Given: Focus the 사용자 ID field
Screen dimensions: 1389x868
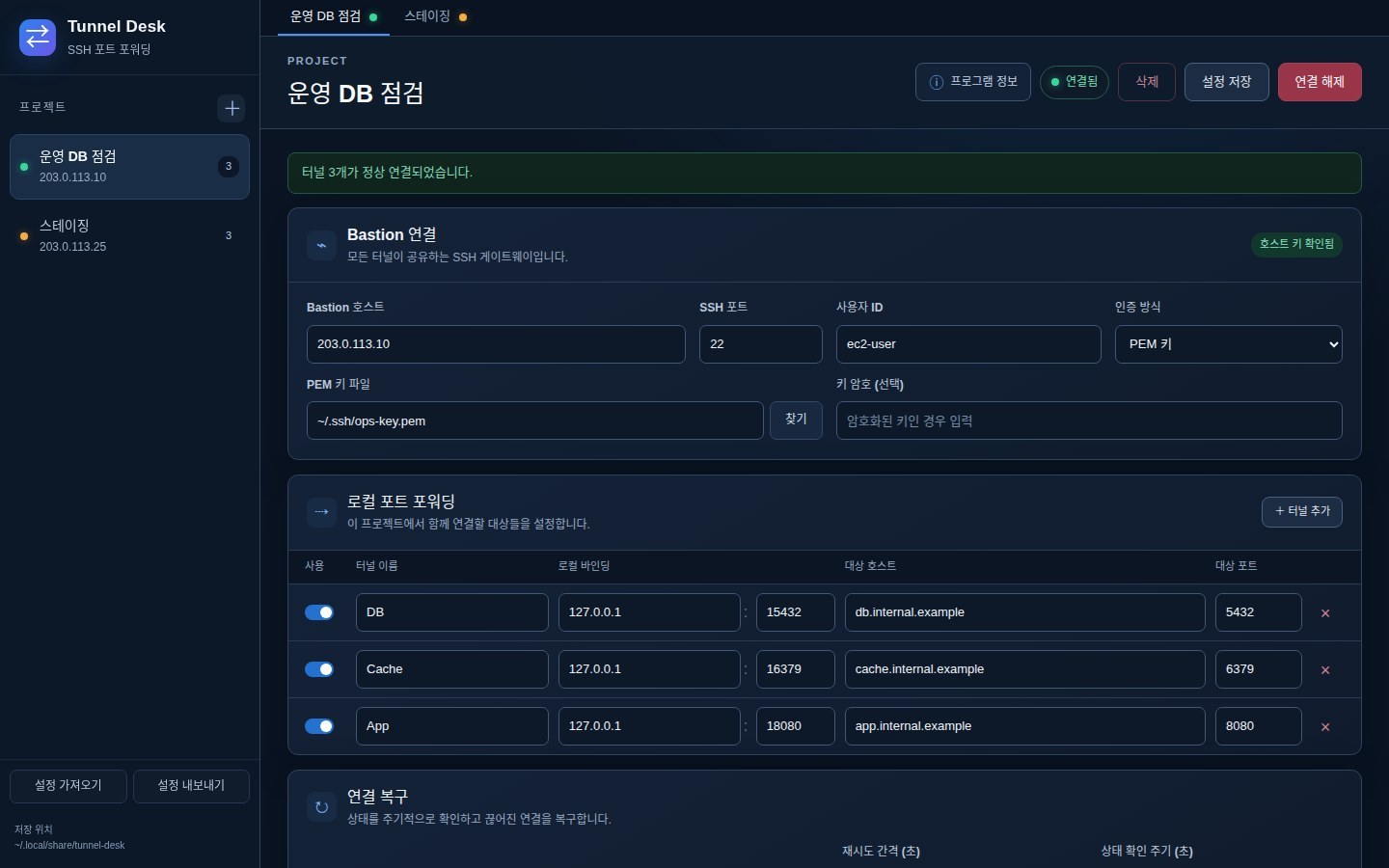Looking at the screenshot, I should (x=968, y=344).
